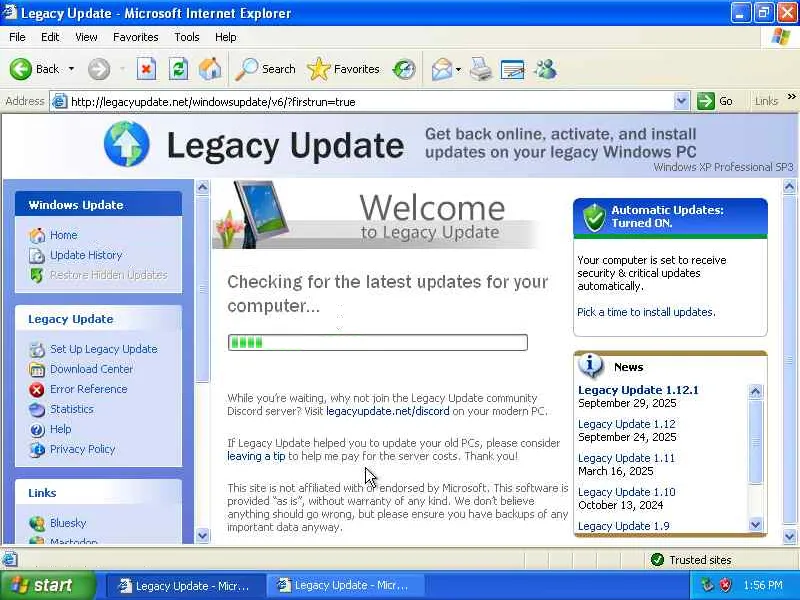The width and height of the screenshot is (800, 600).
Task: Click the Help question mark icon
Action: coord(37,430)
